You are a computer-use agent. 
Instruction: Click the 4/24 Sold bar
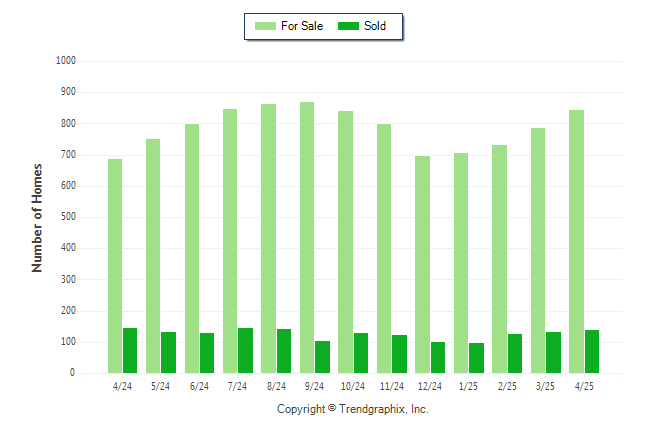point(130,350)
